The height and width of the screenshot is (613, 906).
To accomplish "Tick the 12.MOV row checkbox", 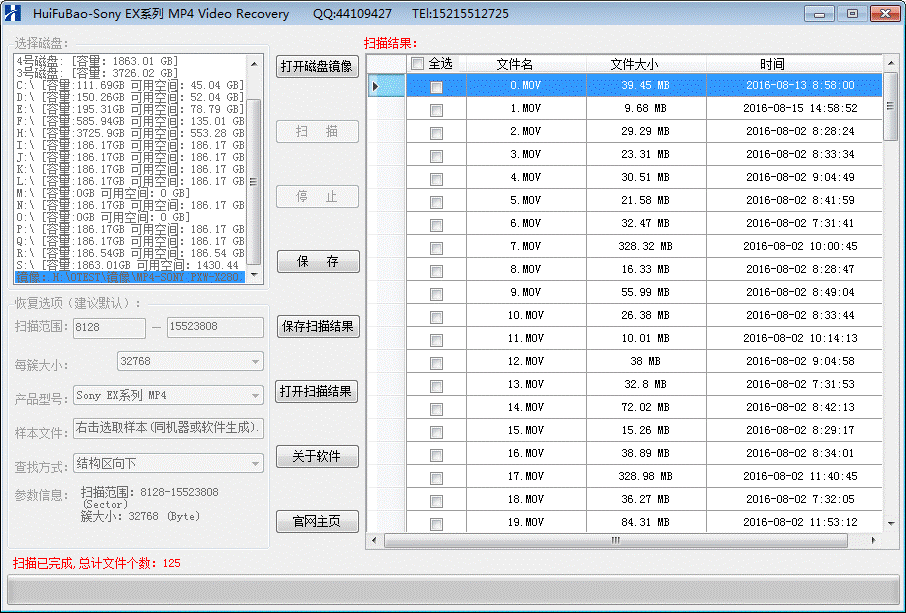I will tap(436, 363).
